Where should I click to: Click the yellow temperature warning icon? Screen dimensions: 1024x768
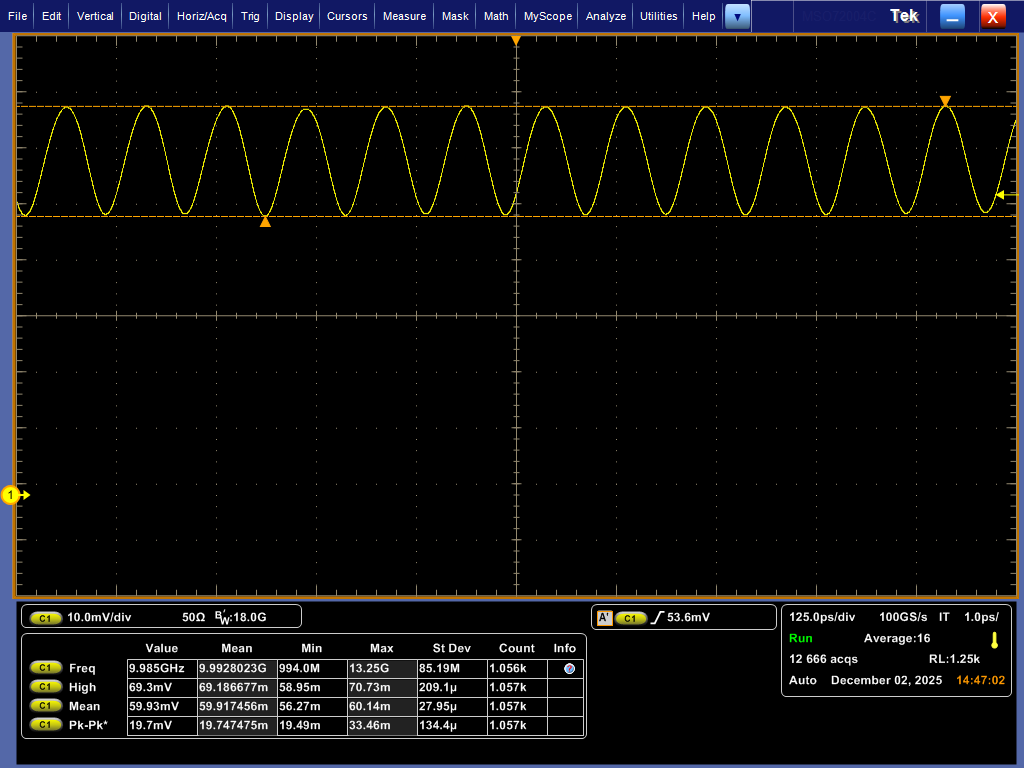tap(994, 640)
